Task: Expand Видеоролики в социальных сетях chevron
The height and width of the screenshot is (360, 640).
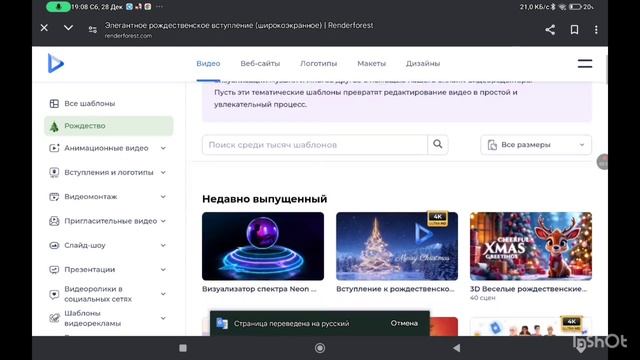Action: pos(163,294)
